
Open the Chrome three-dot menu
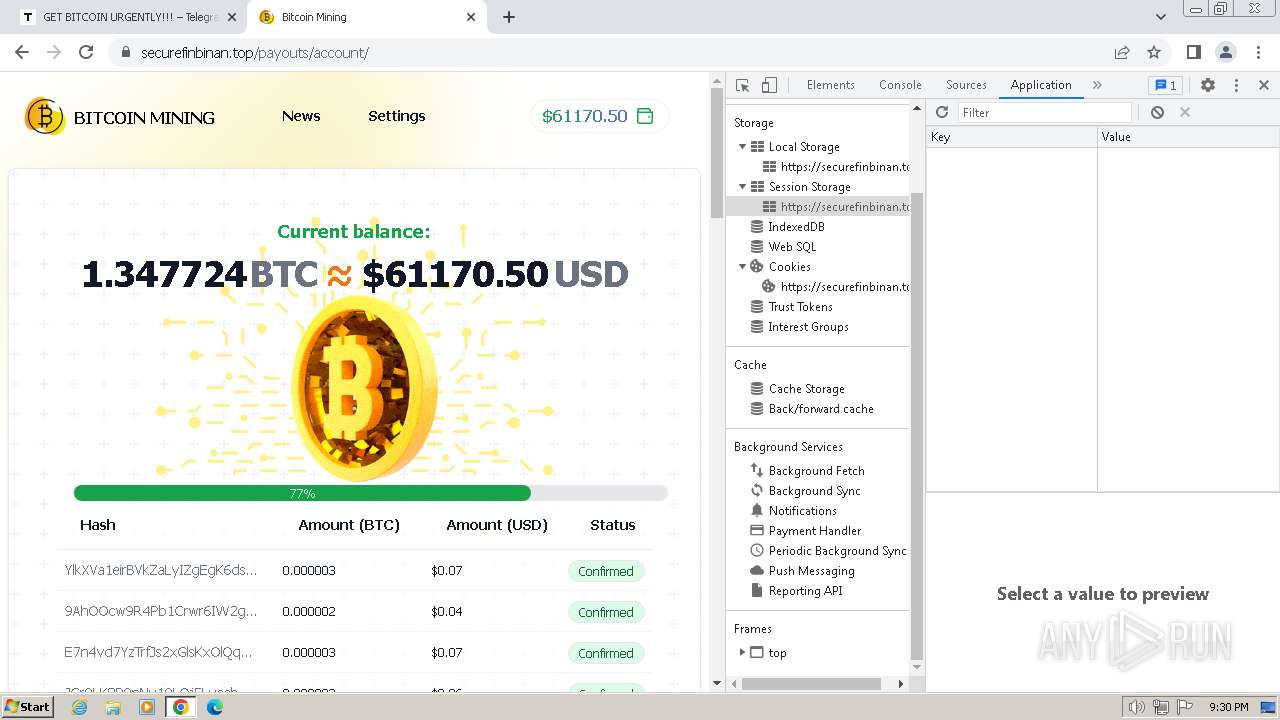[1258, 52]
